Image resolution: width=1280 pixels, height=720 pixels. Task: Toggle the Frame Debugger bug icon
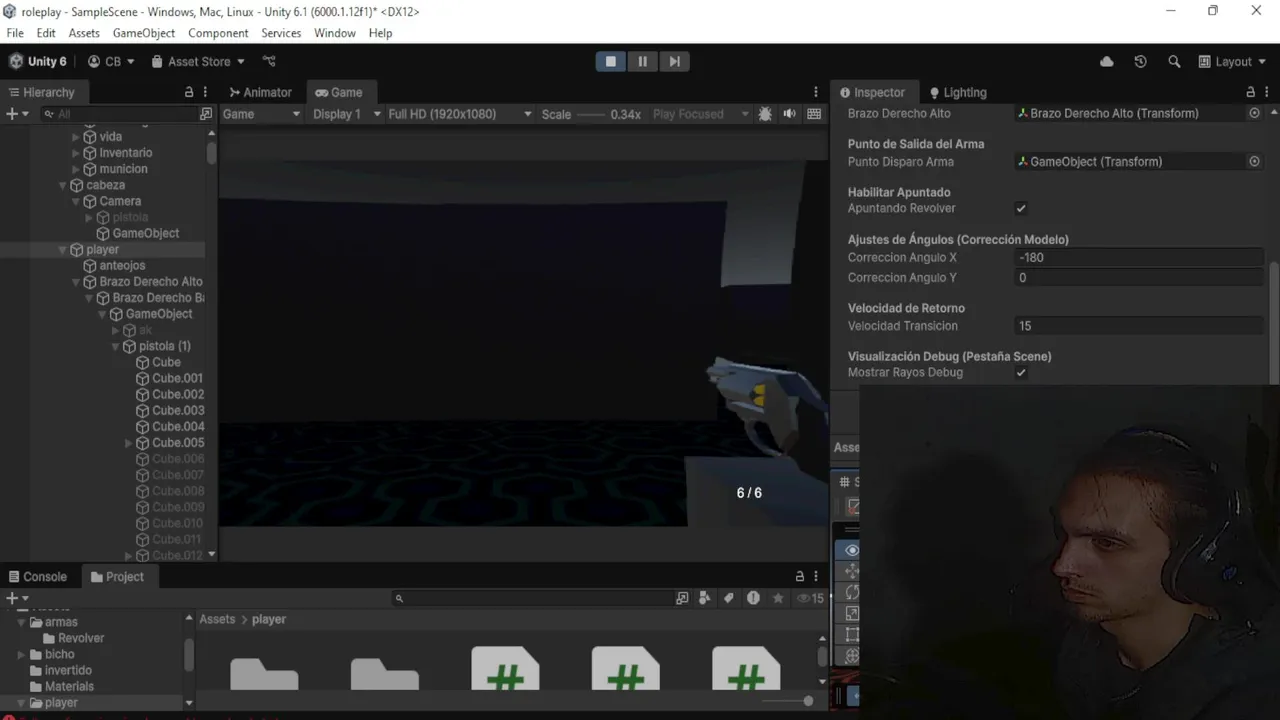(x=765, y=114)
